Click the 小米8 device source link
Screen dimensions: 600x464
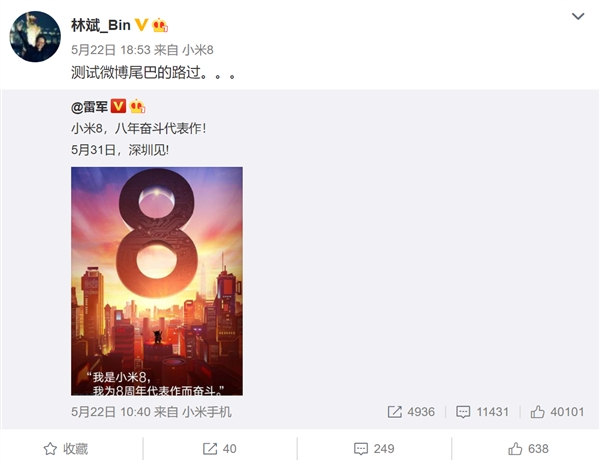(197, 50)
